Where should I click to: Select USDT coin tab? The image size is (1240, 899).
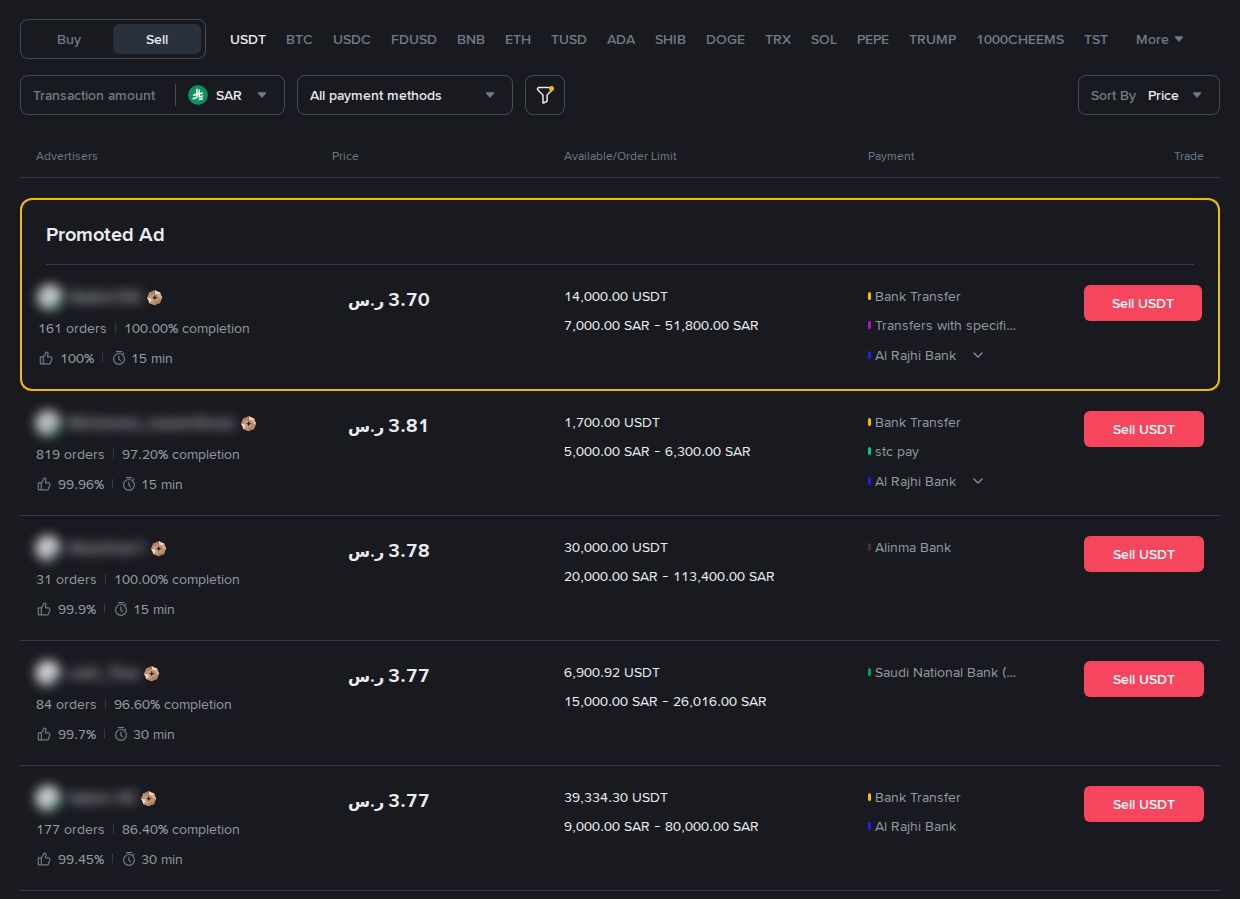248,39
